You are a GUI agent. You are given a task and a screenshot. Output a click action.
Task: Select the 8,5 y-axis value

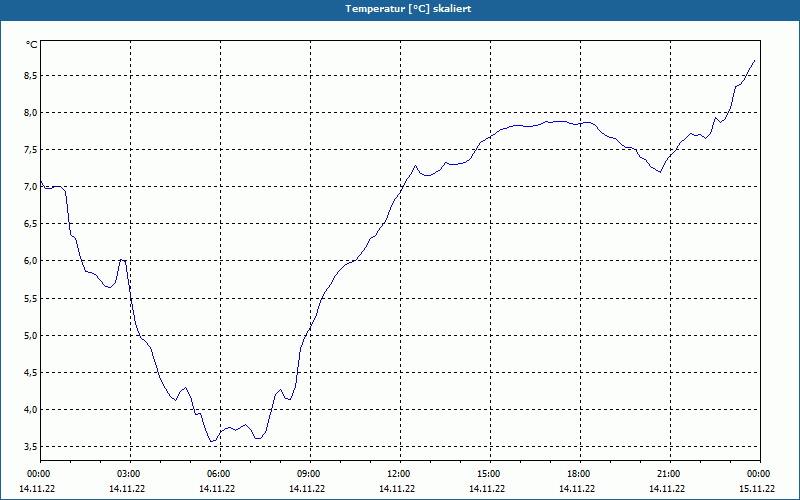point(31,76)
